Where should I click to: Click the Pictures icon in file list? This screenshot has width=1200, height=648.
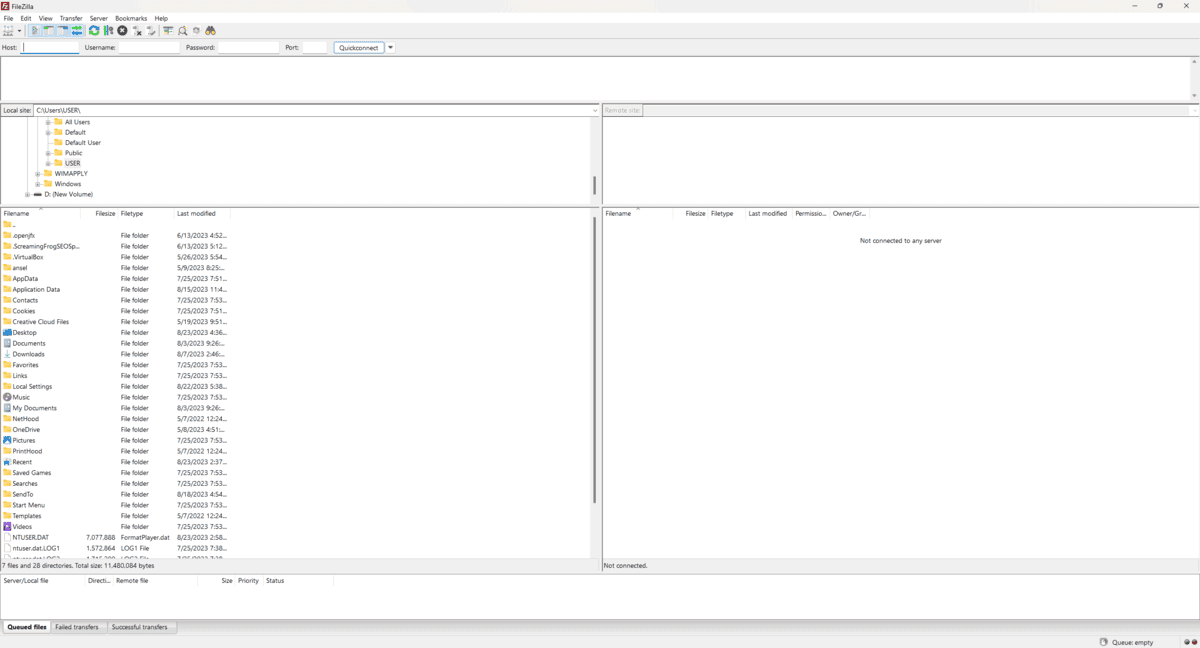(7, 440)
